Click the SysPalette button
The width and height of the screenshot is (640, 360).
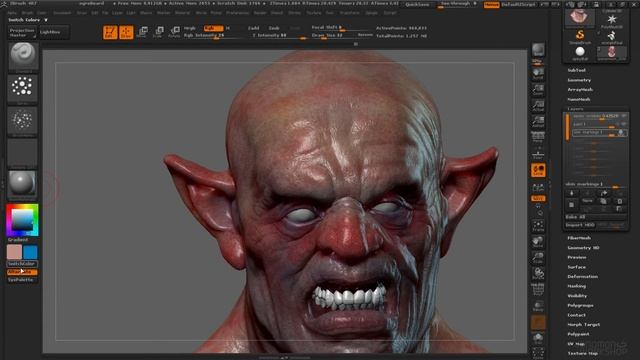point(22,280)
